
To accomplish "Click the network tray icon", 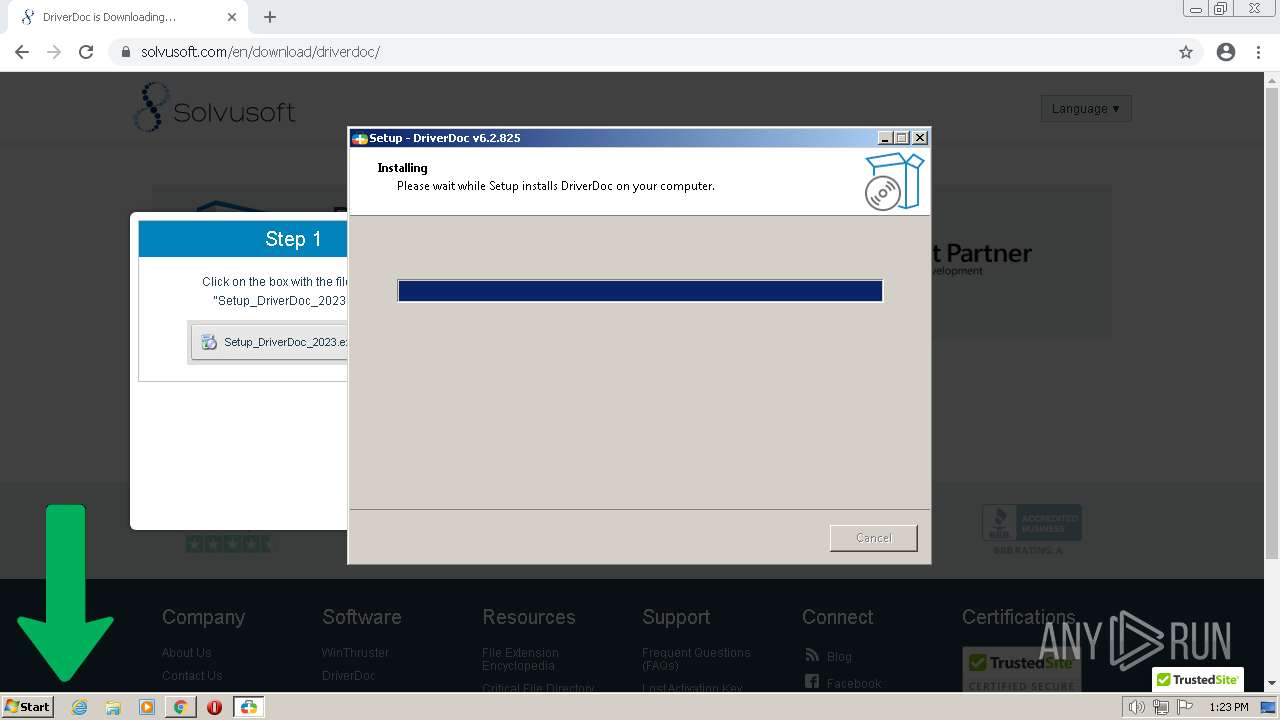I will (1161, 707).
